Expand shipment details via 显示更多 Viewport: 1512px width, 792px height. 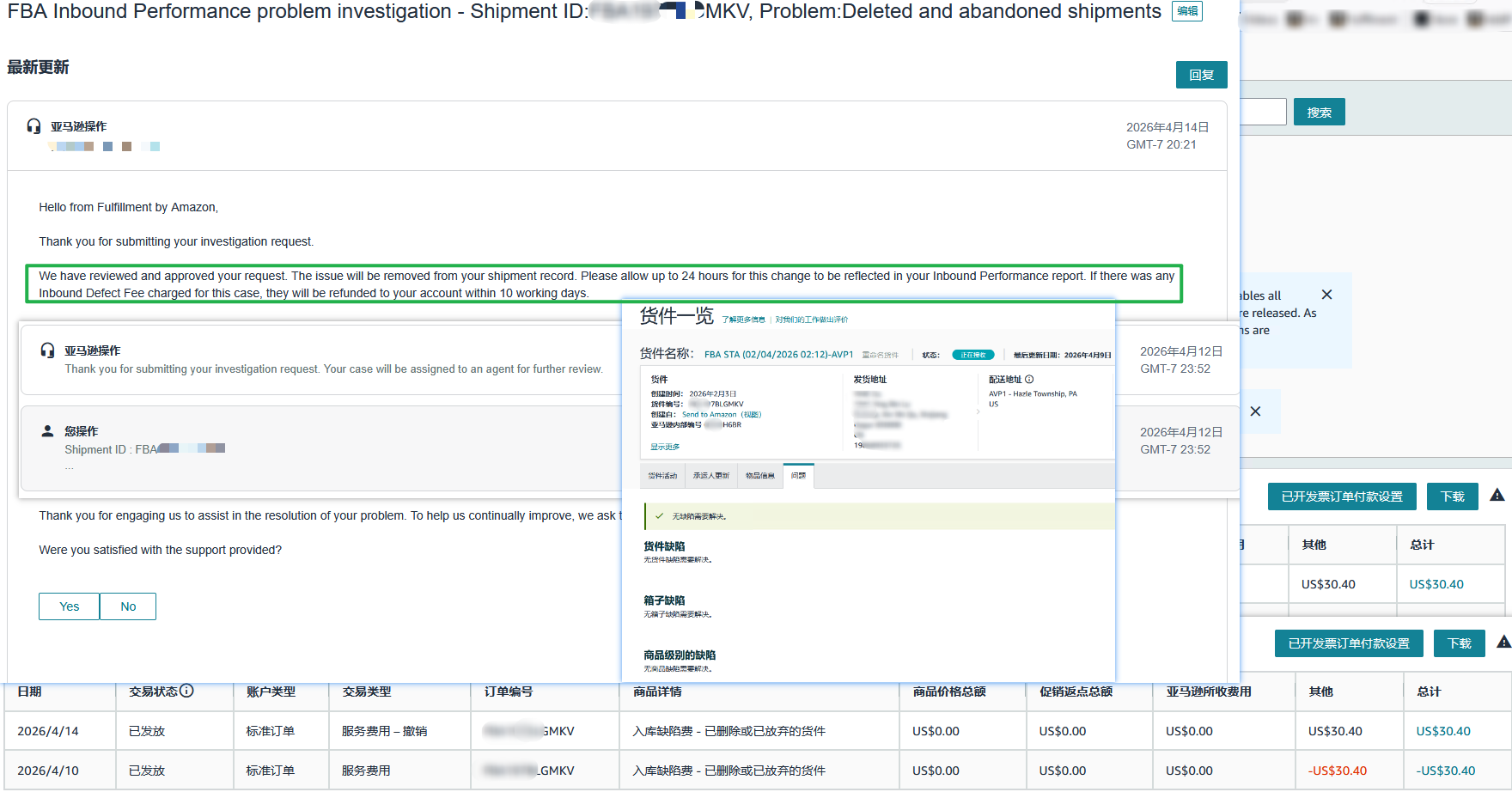coord(664,447)
